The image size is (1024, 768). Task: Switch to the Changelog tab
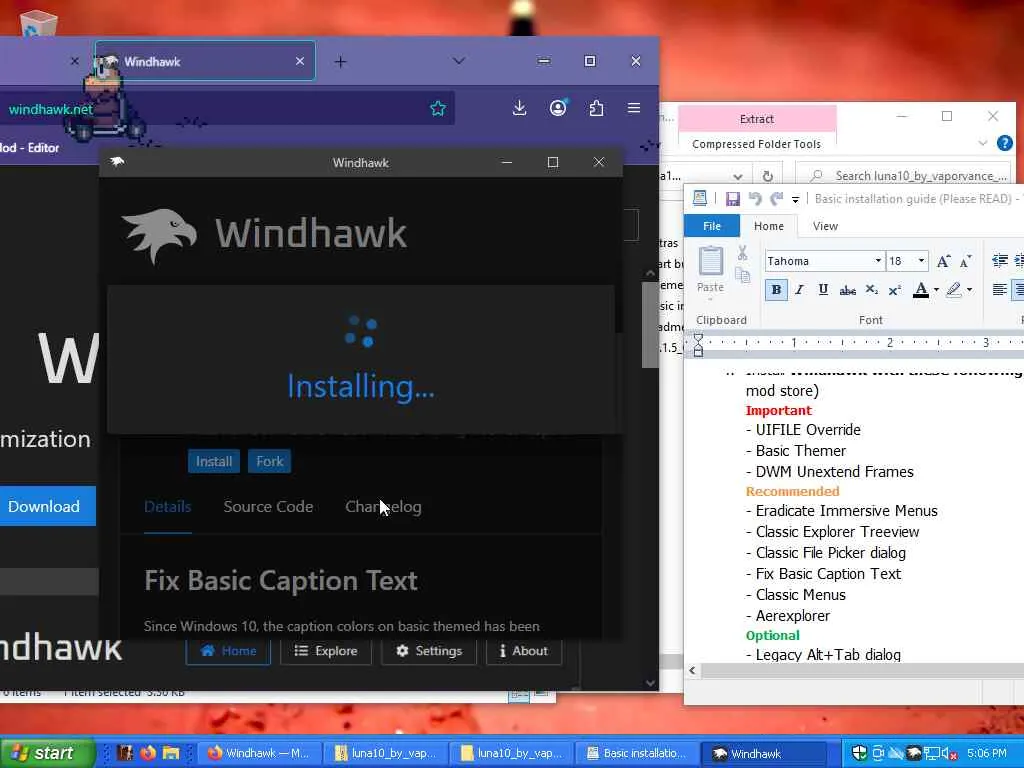tap(383, 507)
